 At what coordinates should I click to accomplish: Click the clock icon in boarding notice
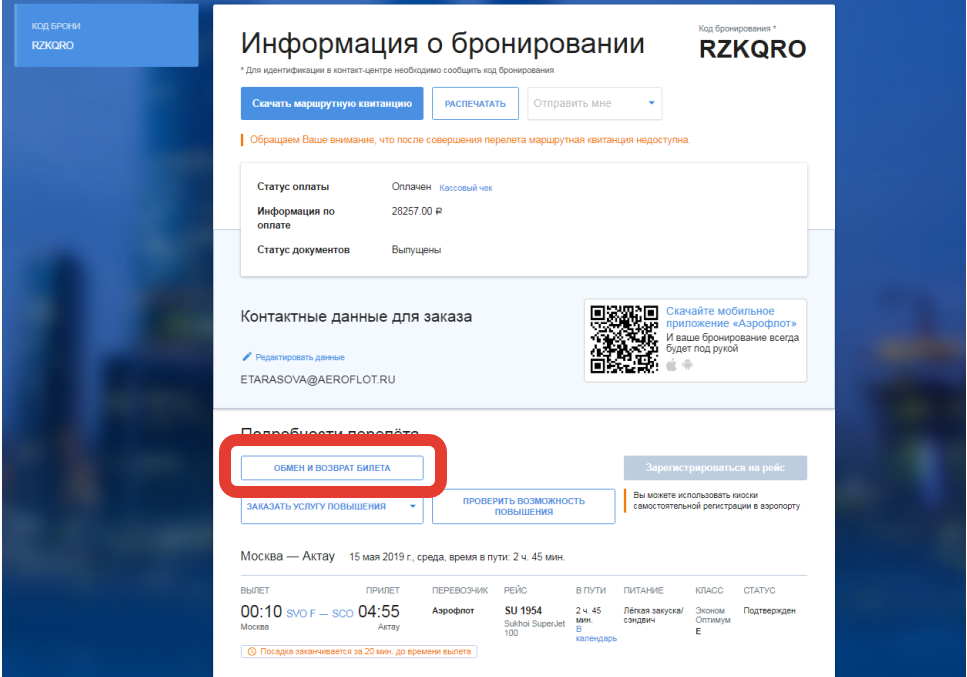point(250,651)
